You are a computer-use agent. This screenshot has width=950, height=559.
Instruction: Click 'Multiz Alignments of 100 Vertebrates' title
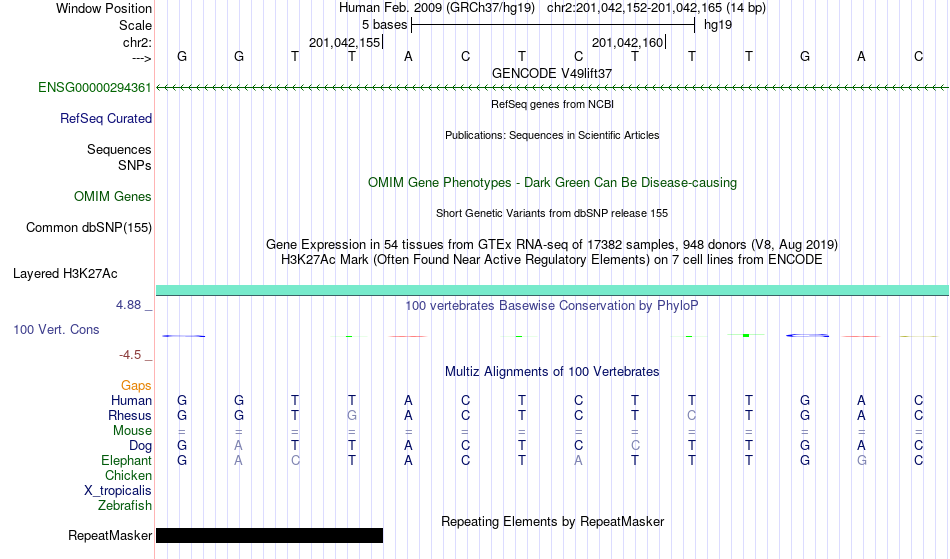click(552, 372)
